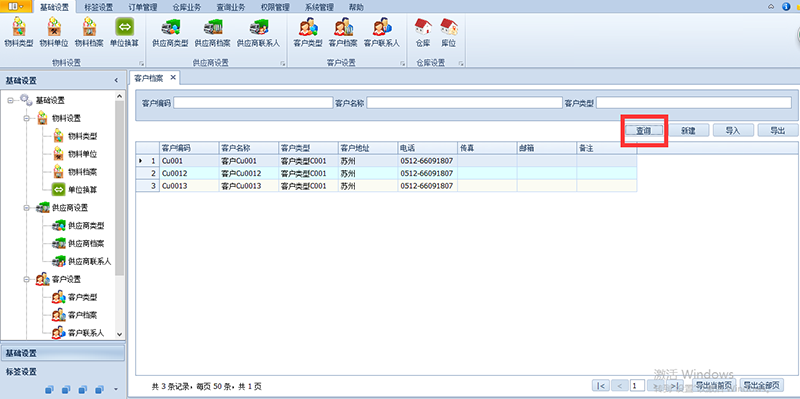800x399 pixels.
Task: Click the blue info icon at title bar
Action: click(x=786, y=6)
